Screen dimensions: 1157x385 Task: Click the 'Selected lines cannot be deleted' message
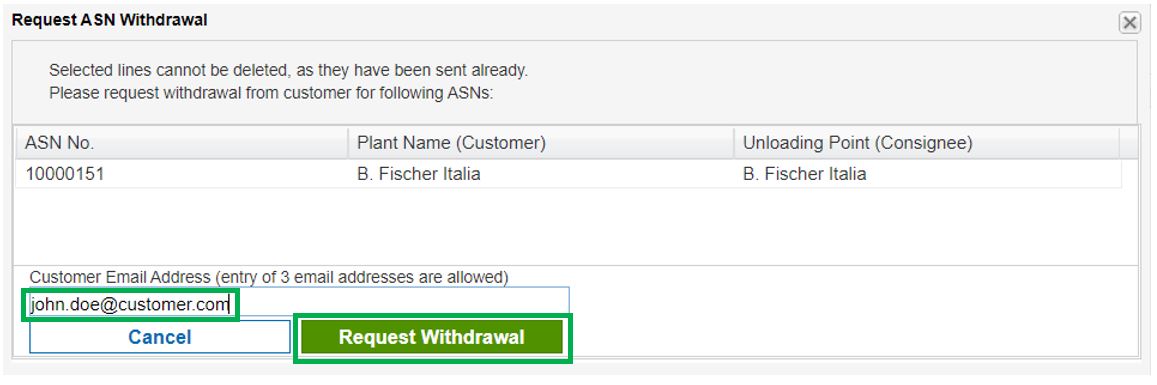click(289, 72)
